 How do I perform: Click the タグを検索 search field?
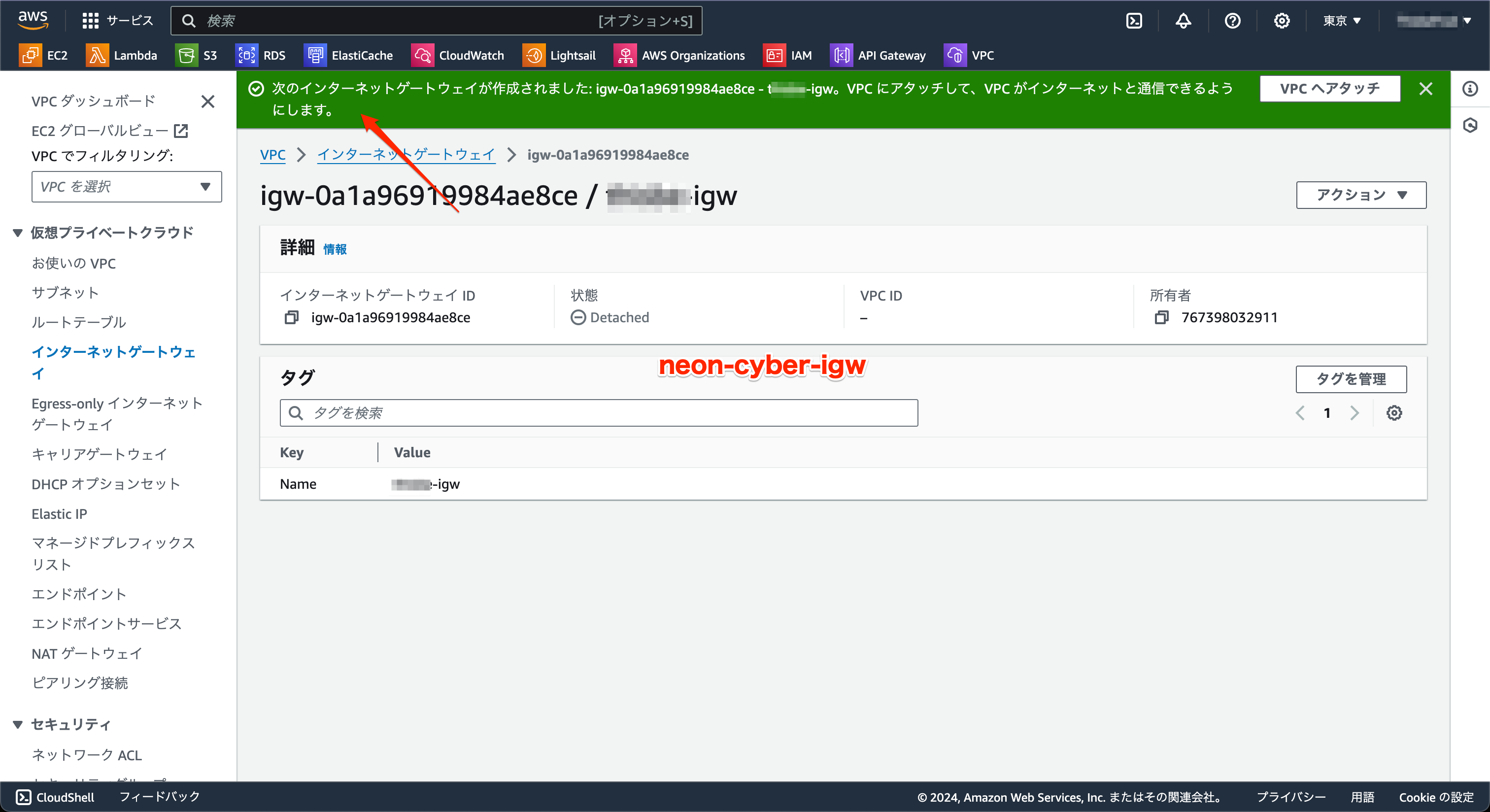[x=599, y=413]
